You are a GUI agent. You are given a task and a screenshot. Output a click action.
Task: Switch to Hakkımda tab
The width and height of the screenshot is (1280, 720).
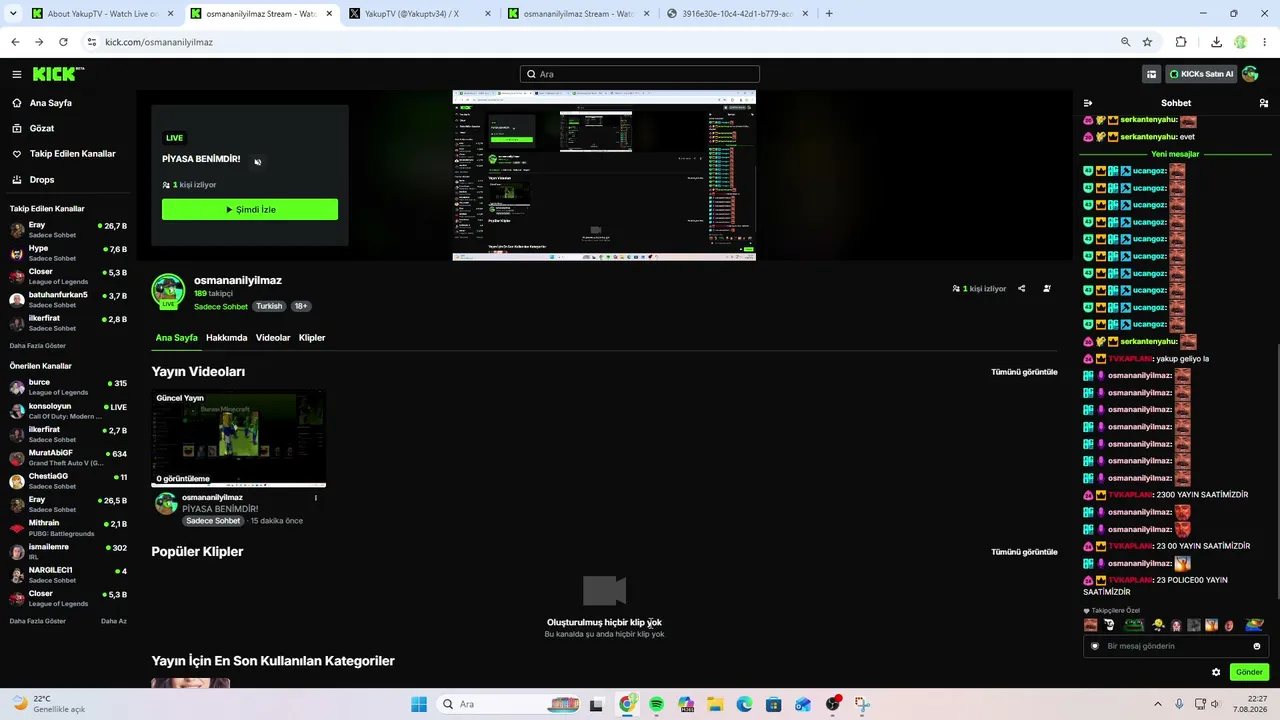(226, 338)
